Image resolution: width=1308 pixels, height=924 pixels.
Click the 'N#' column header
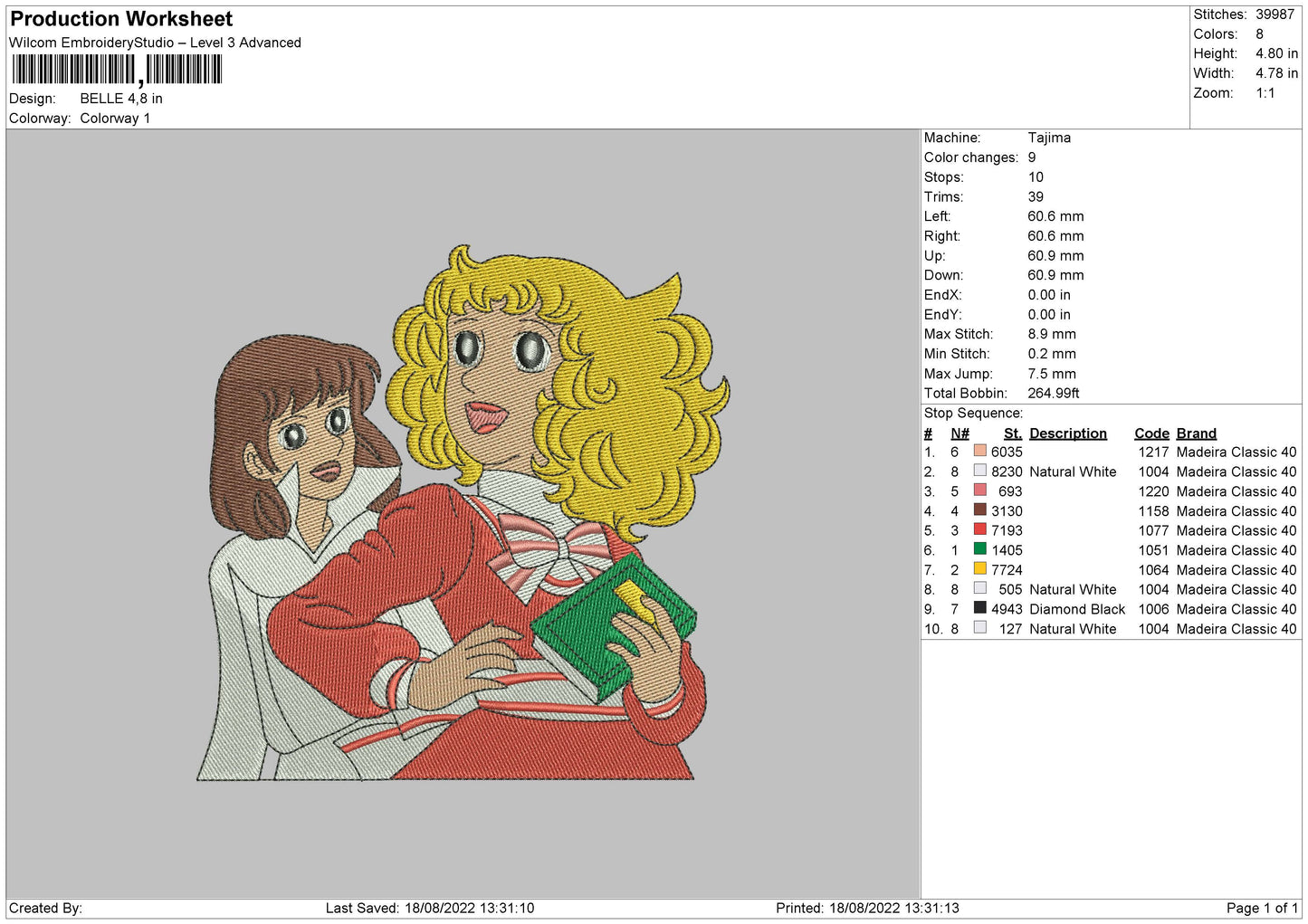(x=960, y=433)
